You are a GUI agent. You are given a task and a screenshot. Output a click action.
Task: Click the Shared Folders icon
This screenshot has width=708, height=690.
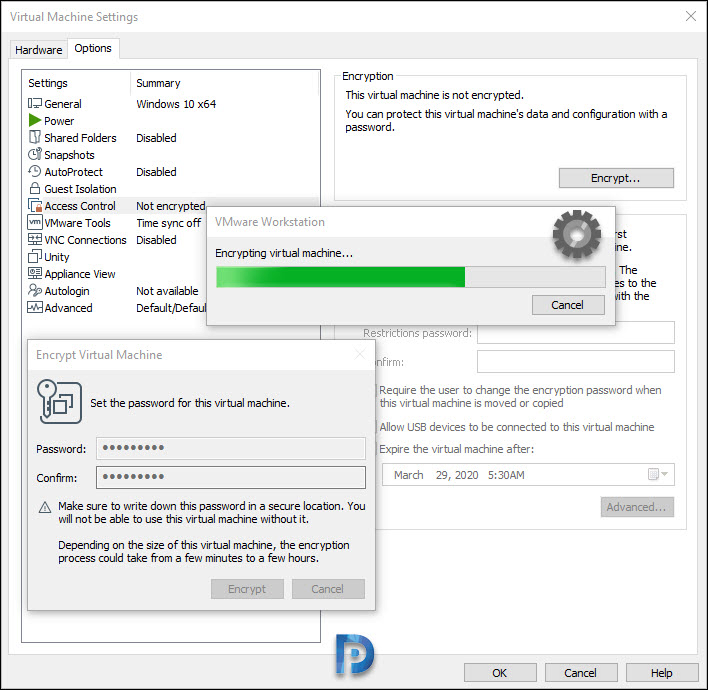tap(34, 137)
